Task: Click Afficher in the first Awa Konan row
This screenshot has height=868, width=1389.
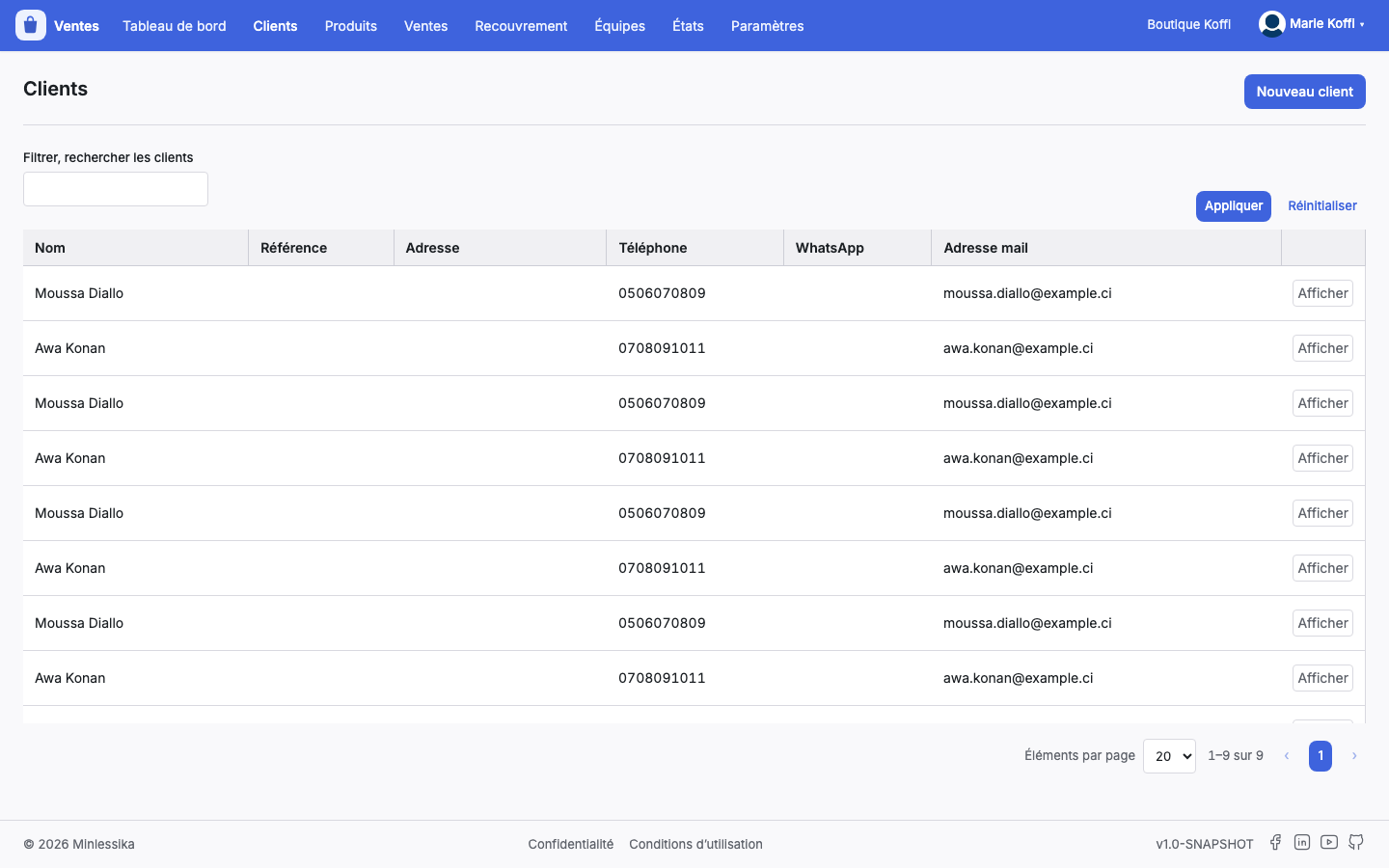Action: [x=1322, y=348]
